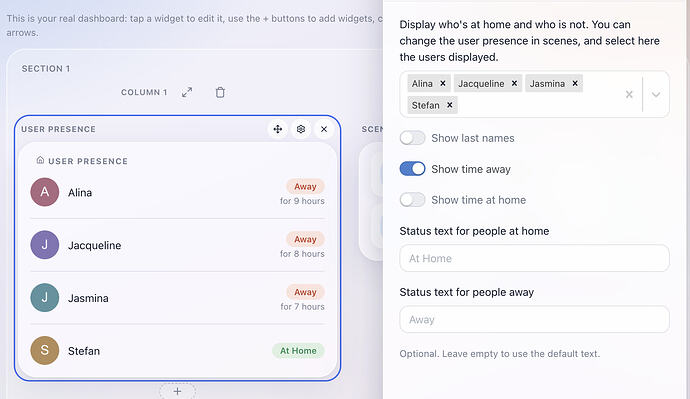Remove Jacqueline tag from user selector

[514, 83]
